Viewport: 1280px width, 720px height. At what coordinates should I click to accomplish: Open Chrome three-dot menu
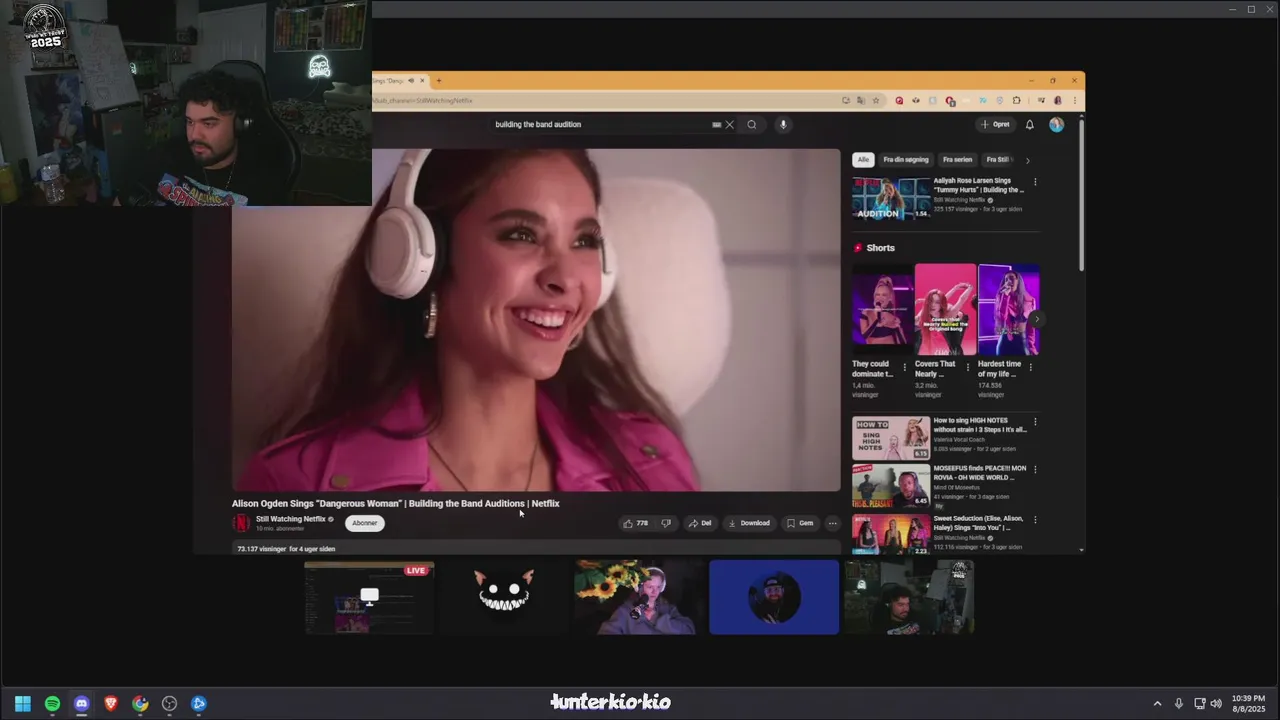coord(1075,100)
